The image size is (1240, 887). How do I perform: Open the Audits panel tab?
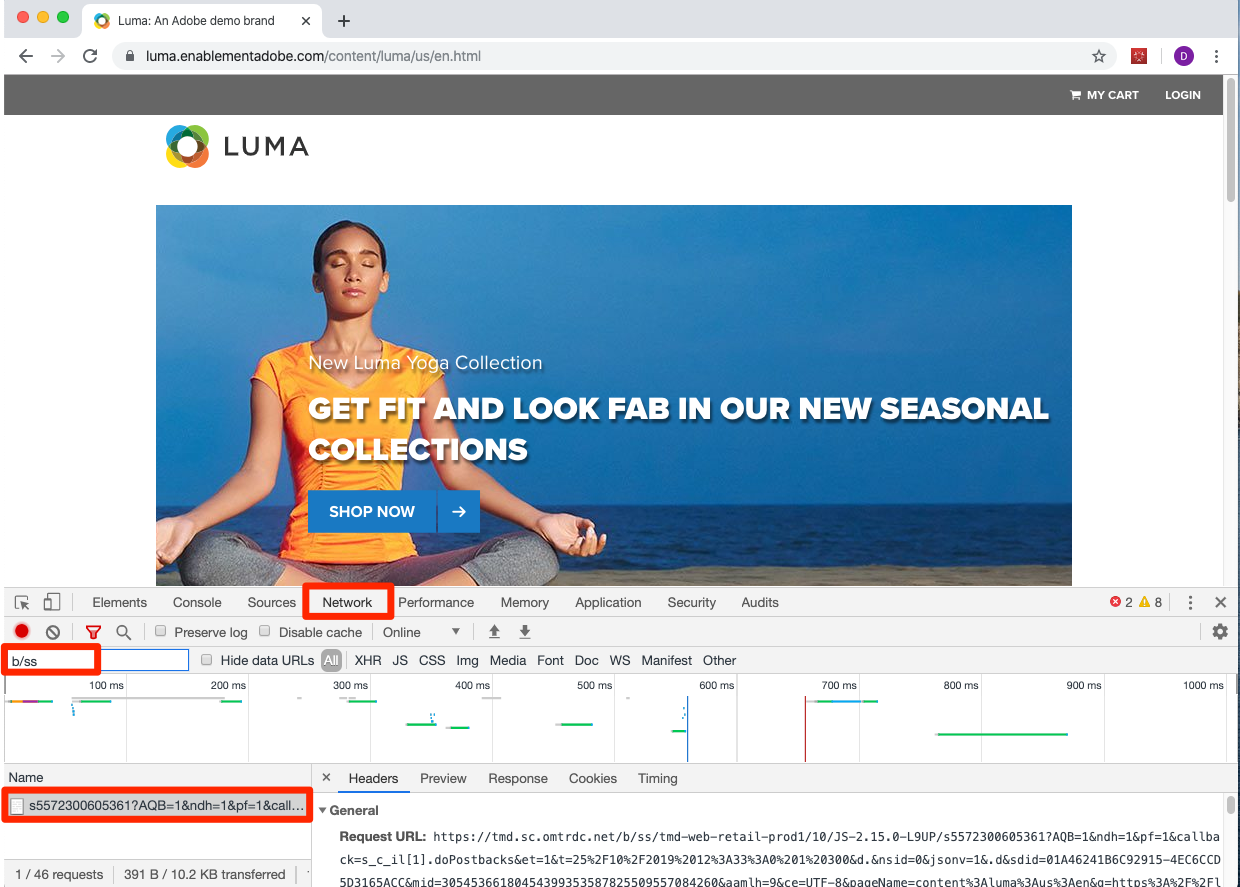760,602
